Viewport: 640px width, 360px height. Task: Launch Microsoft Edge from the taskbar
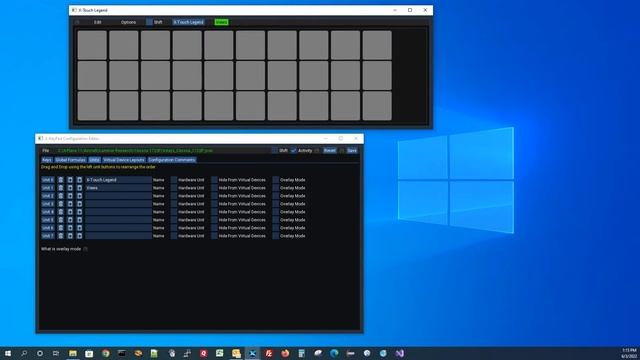(x=334, y=353)
